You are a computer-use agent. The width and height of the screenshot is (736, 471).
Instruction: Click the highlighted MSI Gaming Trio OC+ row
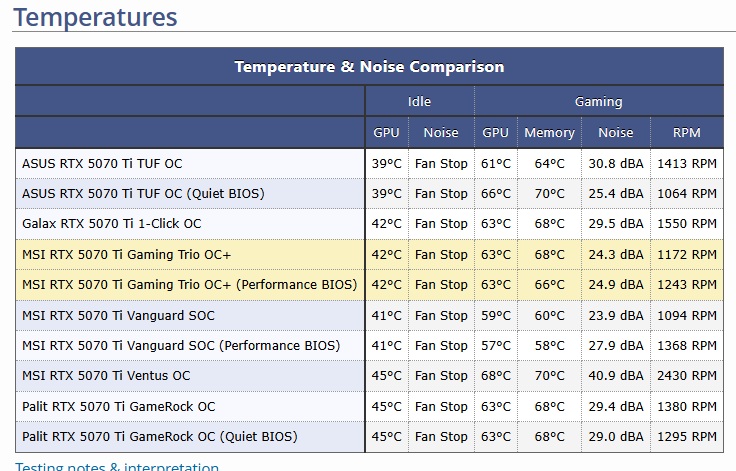369,255
